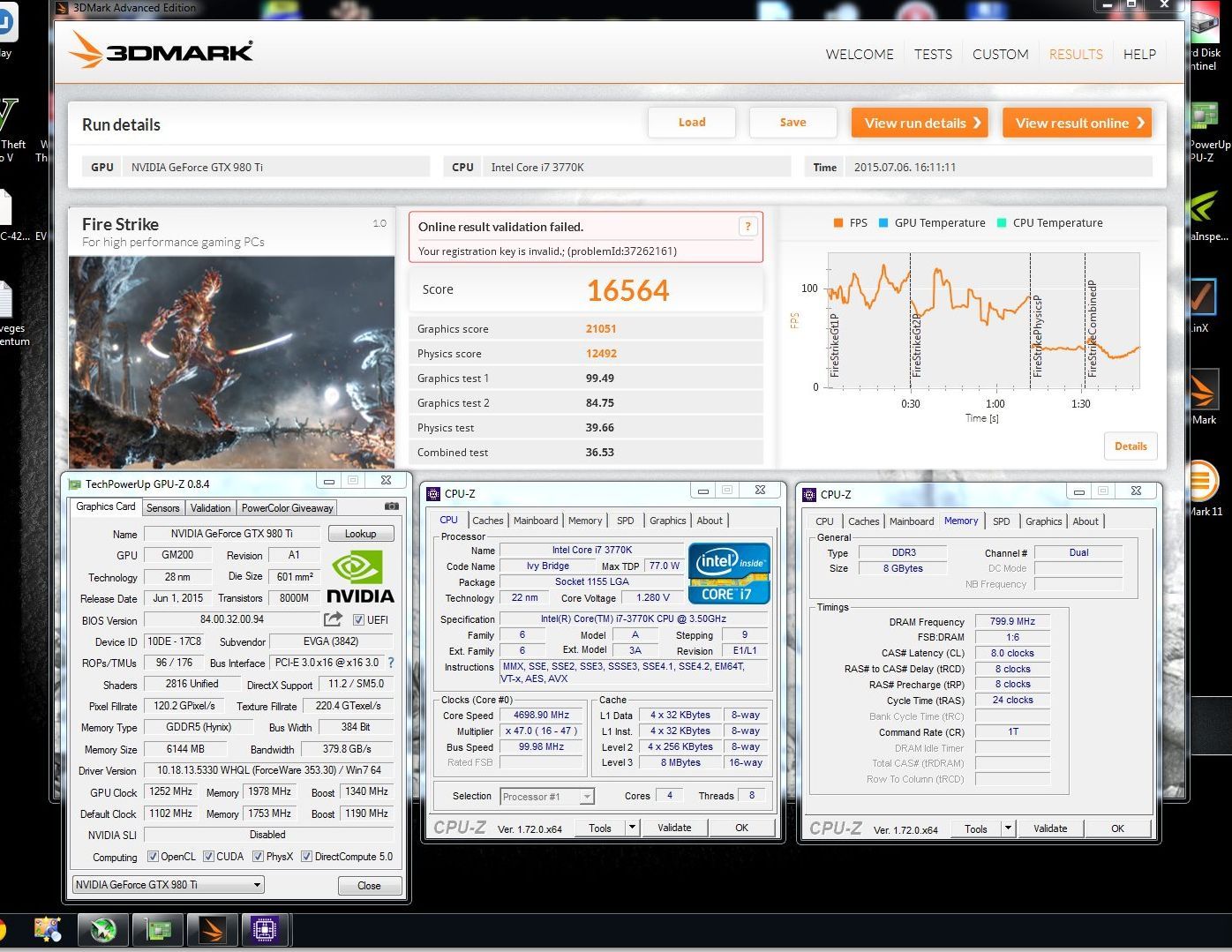Click the View run details button

[920, 123]
